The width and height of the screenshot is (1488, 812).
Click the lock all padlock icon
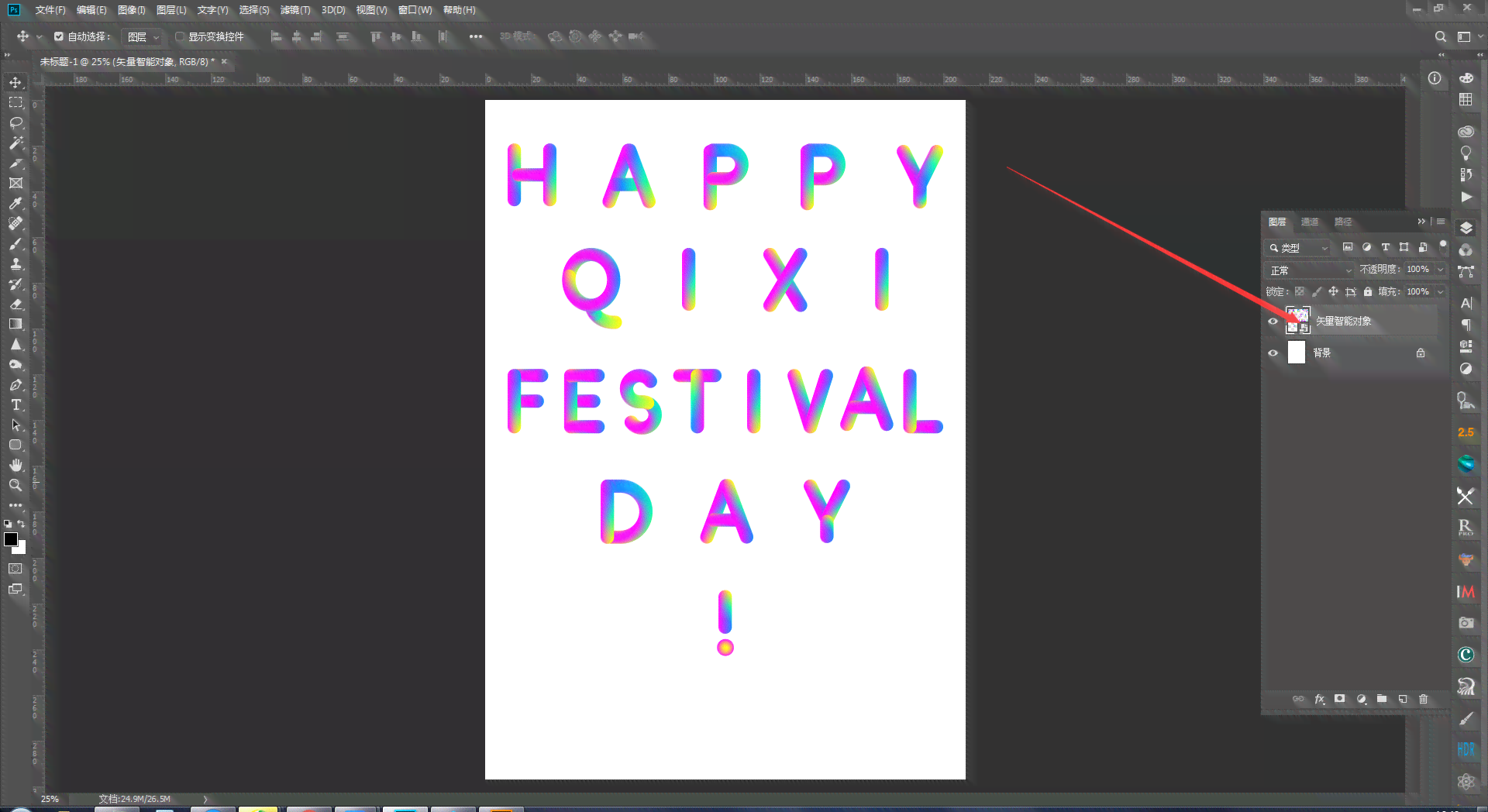pyautogui.click(x=1368, y=291)
